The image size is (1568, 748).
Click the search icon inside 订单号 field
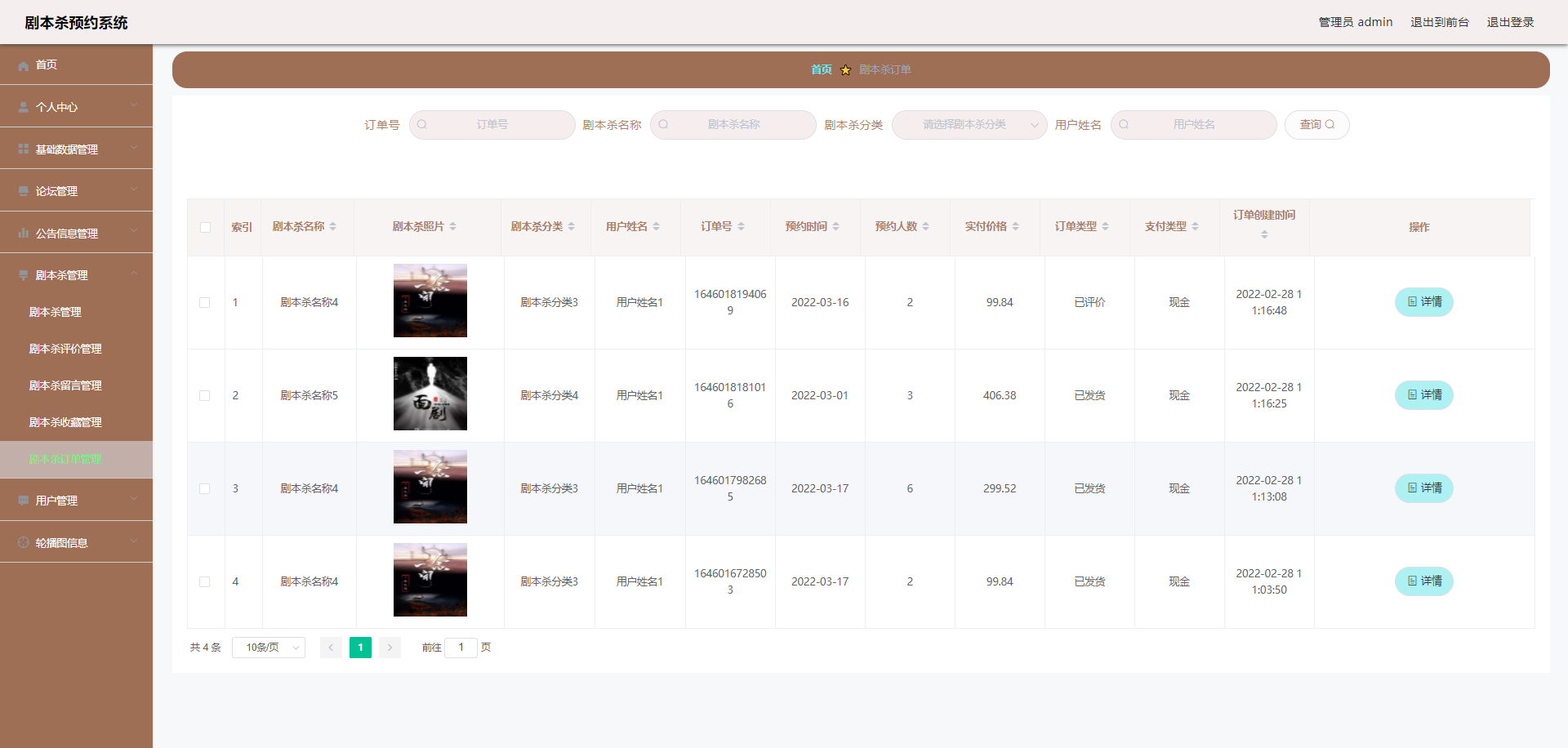tap(421, 124)
